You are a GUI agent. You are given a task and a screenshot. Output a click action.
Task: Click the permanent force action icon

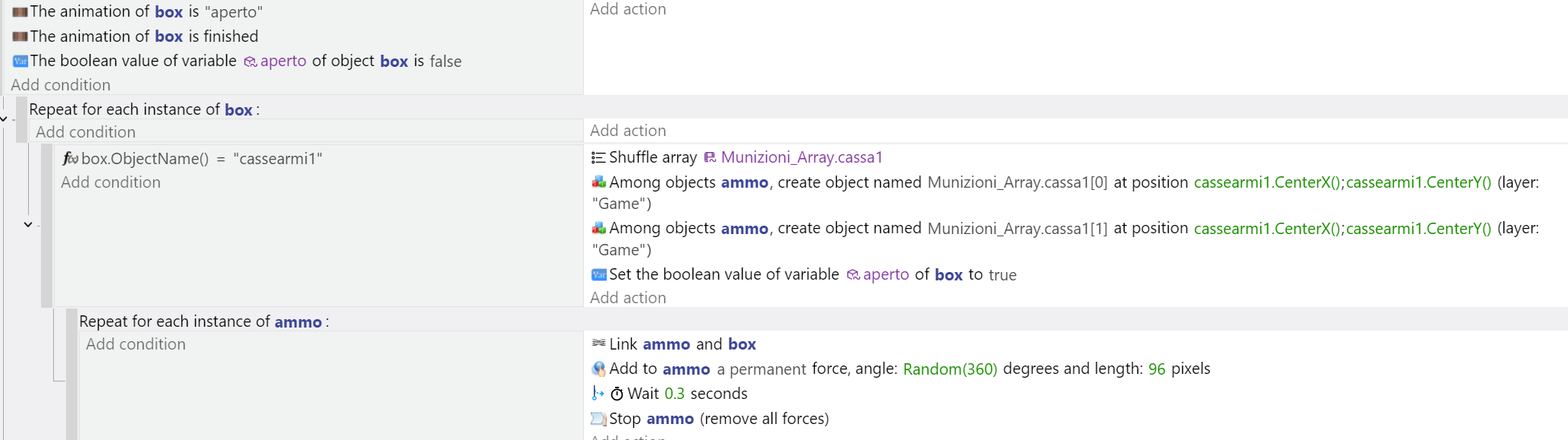pos(598,369)
